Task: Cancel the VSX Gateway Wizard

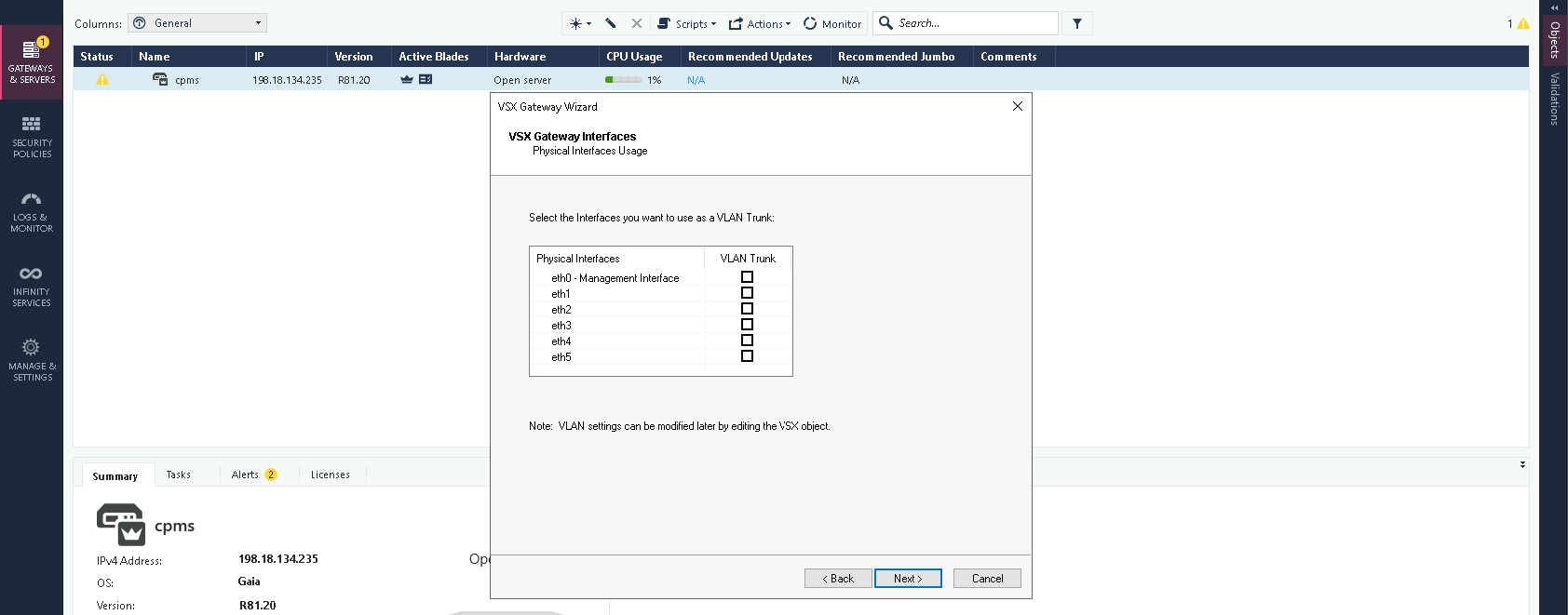Action: coord(987,579)
